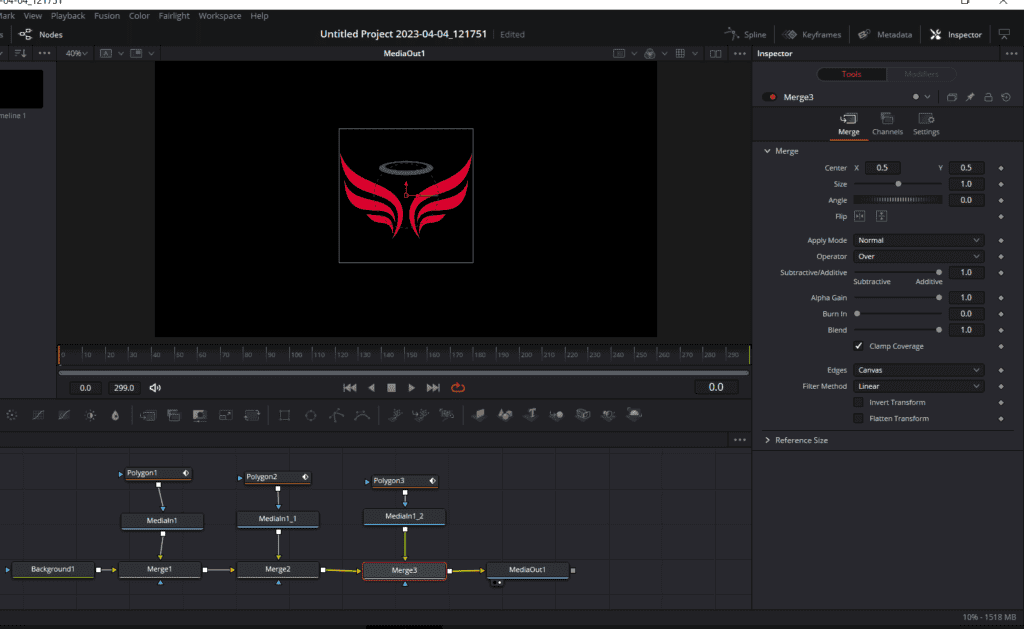The height and width of the screenshot is (629, 1024).
Task: Add a pRender particle node
Action: coord(447,415)
